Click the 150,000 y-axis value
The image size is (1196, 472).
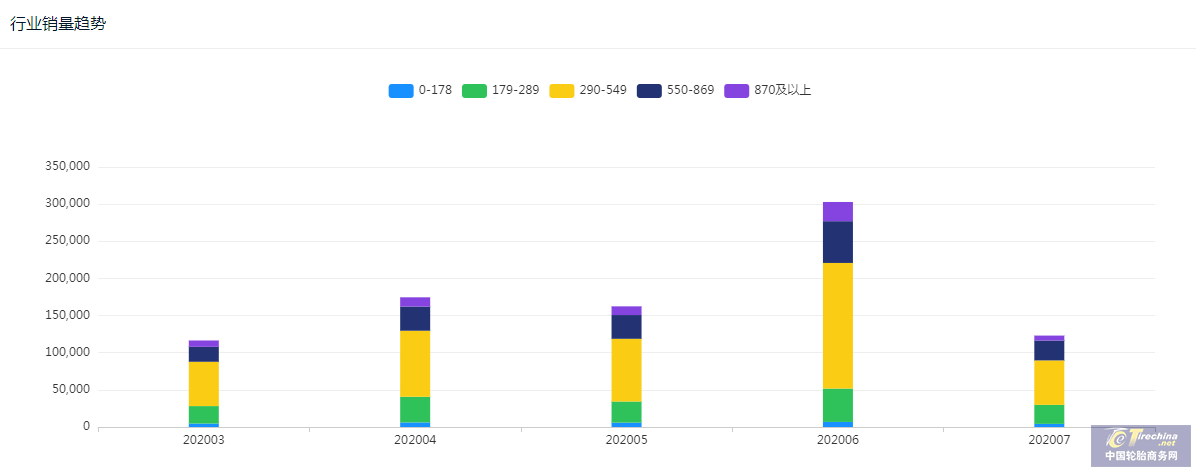tap(69, 315)
